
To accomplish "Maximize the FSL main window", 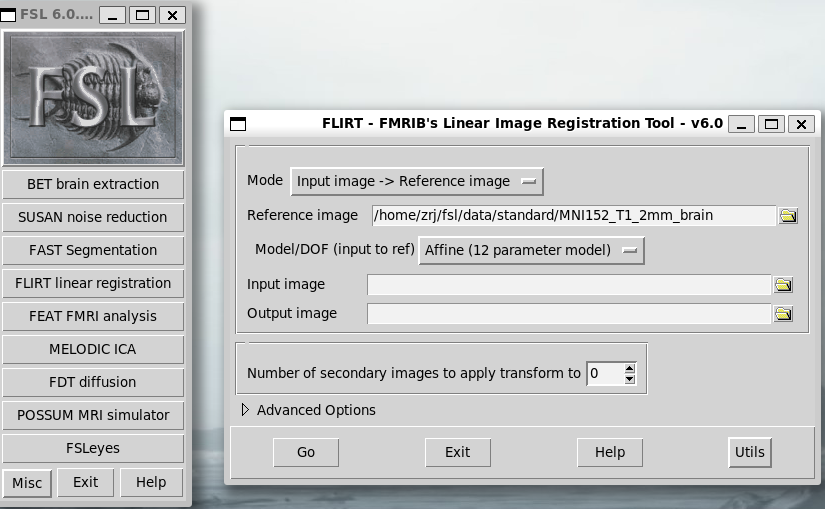I will point(142,15).
